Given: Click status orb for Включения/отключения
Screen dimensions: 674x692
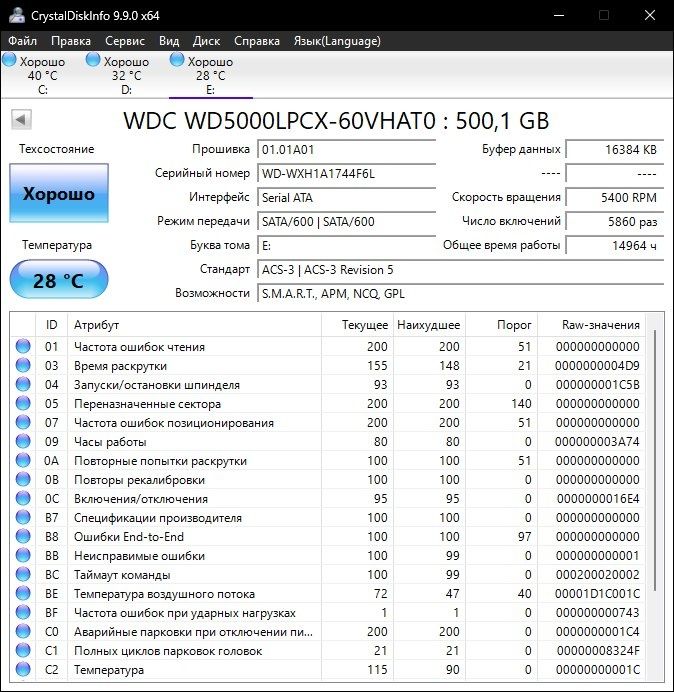Looking at the screenshot, I should click(x=23, y=498).
